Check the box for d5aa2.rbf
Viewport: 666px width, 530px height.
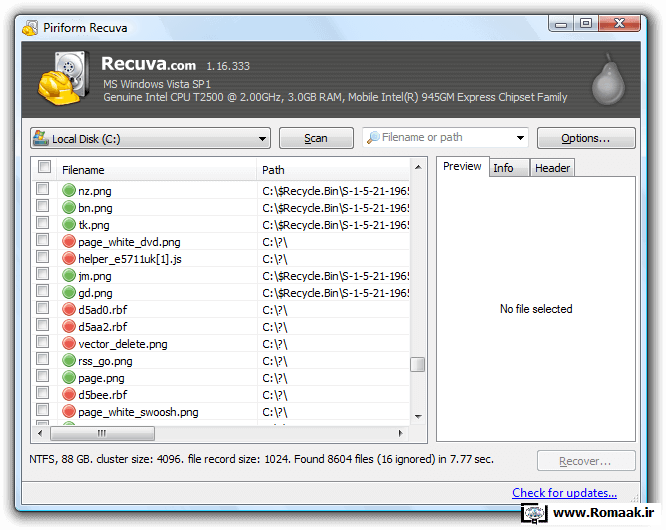point(42,324)
